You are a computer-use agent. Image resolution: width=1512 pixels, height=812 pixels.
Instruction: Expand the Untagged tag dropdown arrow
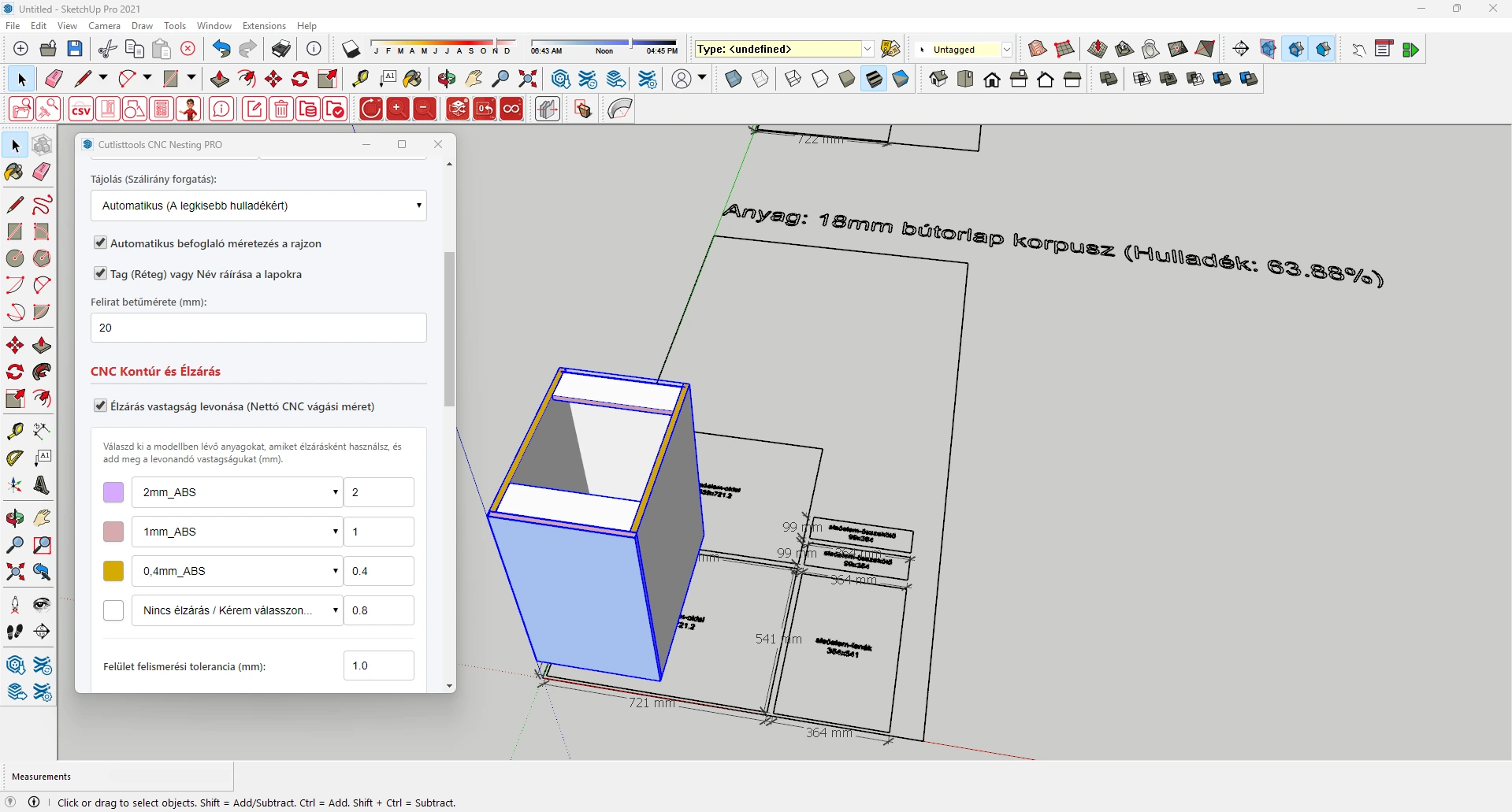point(1006,49)
